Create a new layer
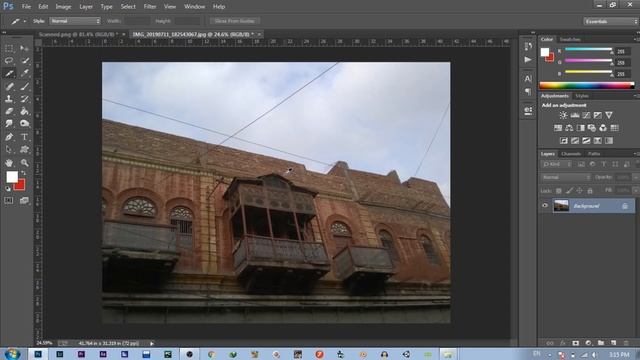The height and width of the screenshot is (360, 640). click(x=613, y=343)
